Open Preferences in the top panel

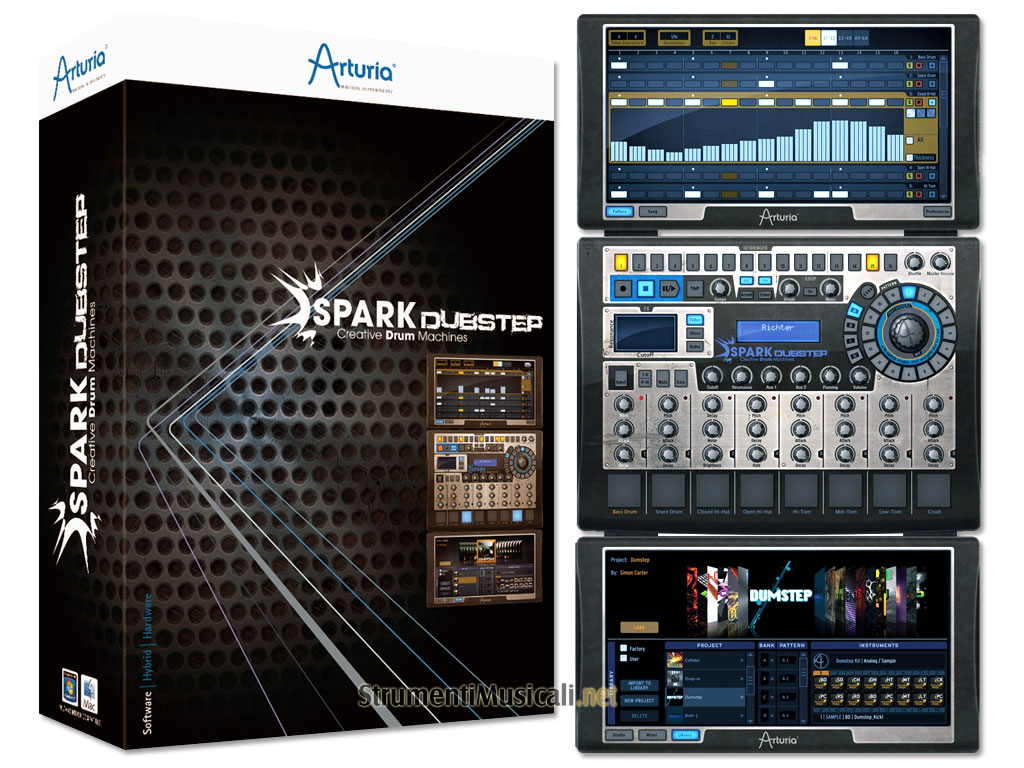[x=936, y=212]
